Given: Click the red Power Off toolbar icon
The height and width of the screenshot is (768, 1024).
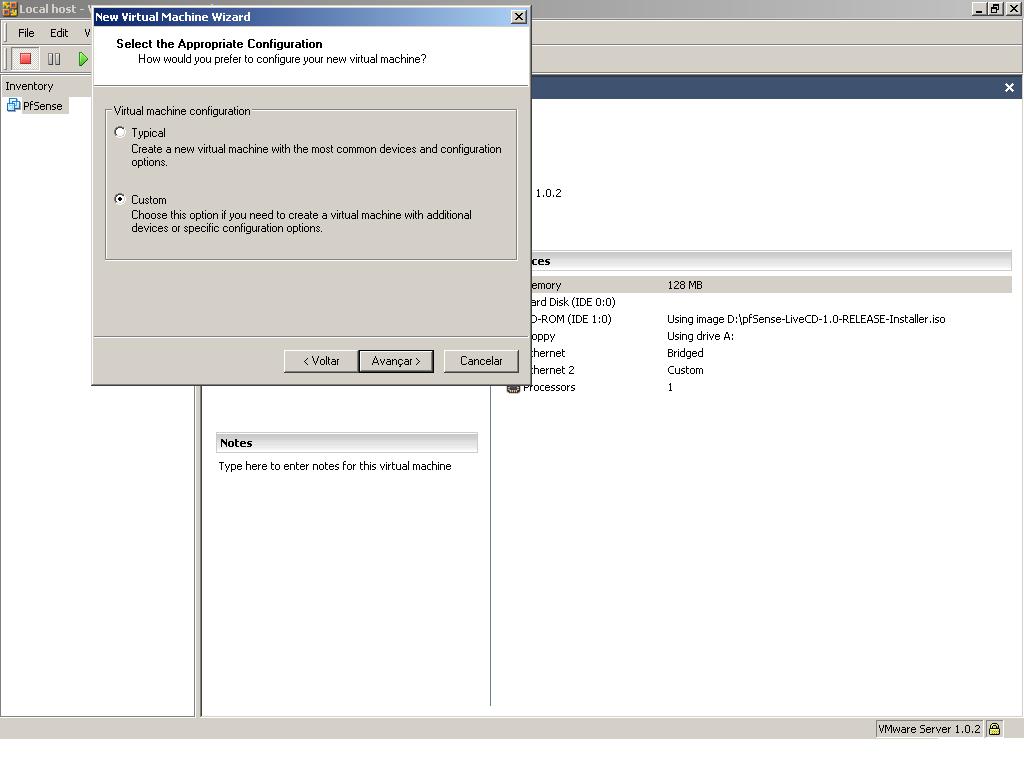Looking at the screenshot, I should [x=25, y=59].
